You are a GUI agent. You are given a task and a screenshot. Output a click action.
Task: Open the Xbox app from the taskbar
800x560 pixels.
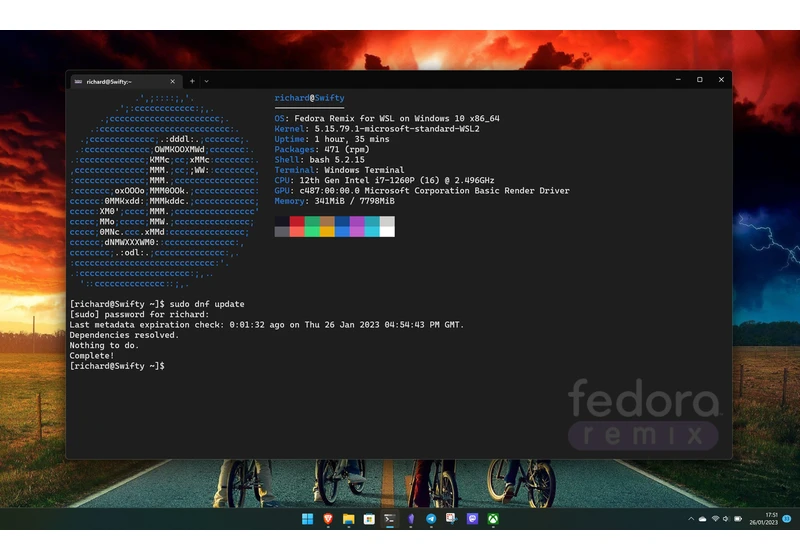(493, 519)
